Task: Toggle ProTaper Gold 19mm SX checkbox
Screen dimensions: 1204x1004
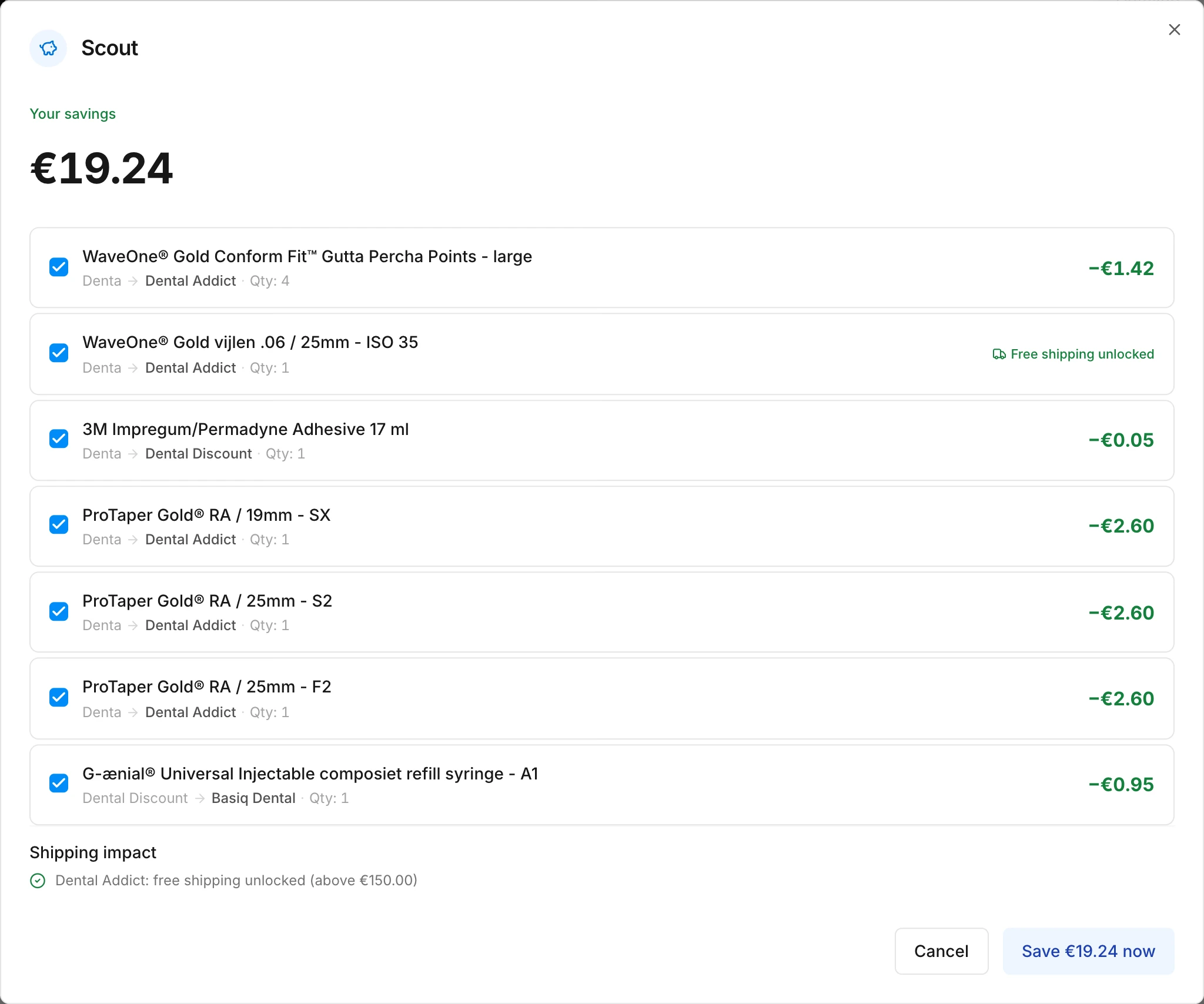Action: click(x=59, y=525)
